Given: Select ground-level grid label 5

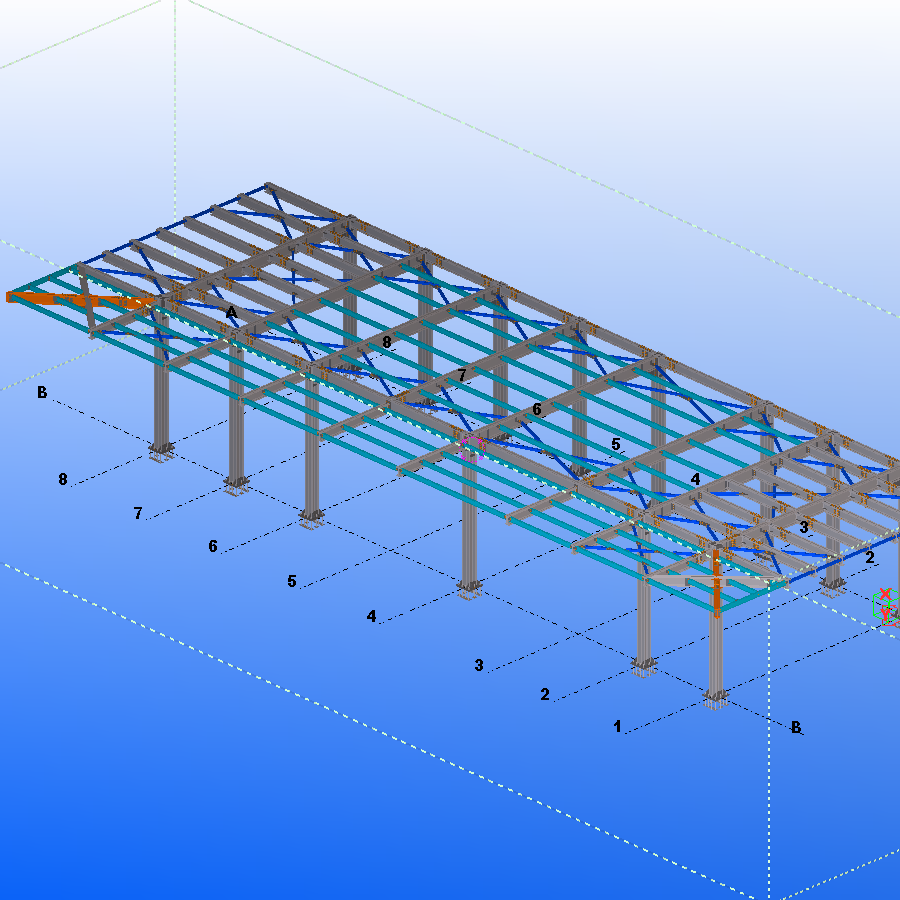Looking at the screenshot, I should [292, 581].
